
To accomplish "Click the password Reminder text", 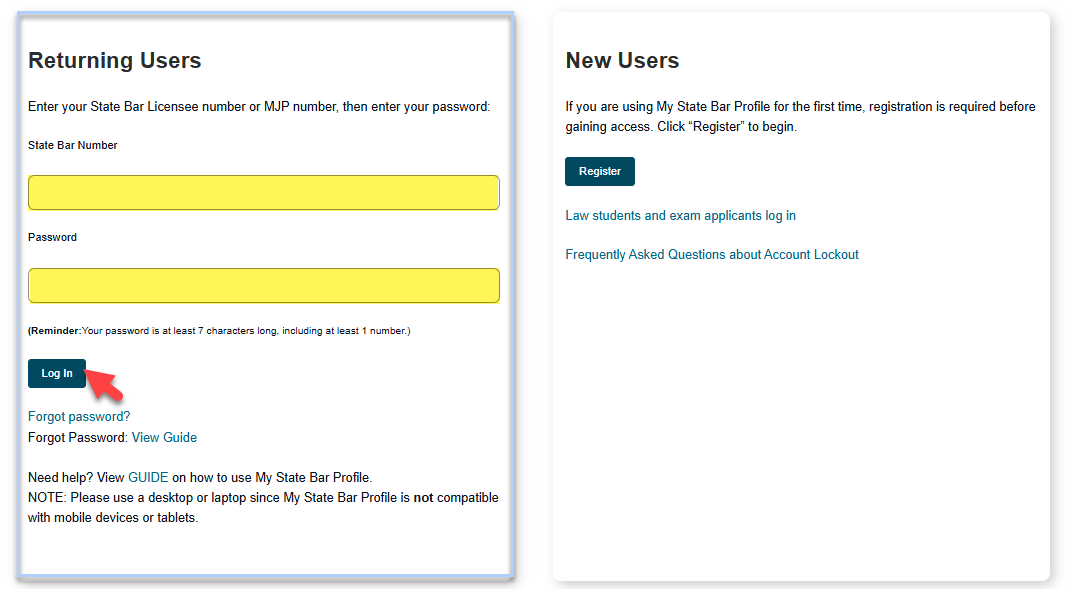I will point(219,330).
